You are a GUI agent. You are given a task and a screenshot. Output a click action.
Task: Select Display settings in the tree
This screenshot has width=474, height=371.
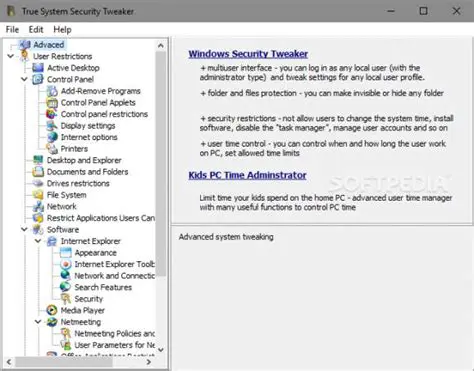point(88,126)
